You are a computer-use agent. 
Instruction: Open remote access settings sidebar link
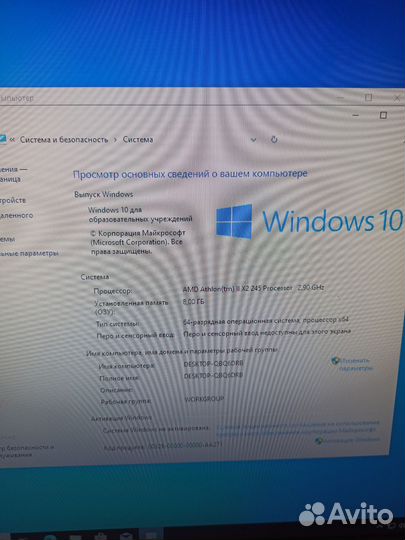point(16,216)
